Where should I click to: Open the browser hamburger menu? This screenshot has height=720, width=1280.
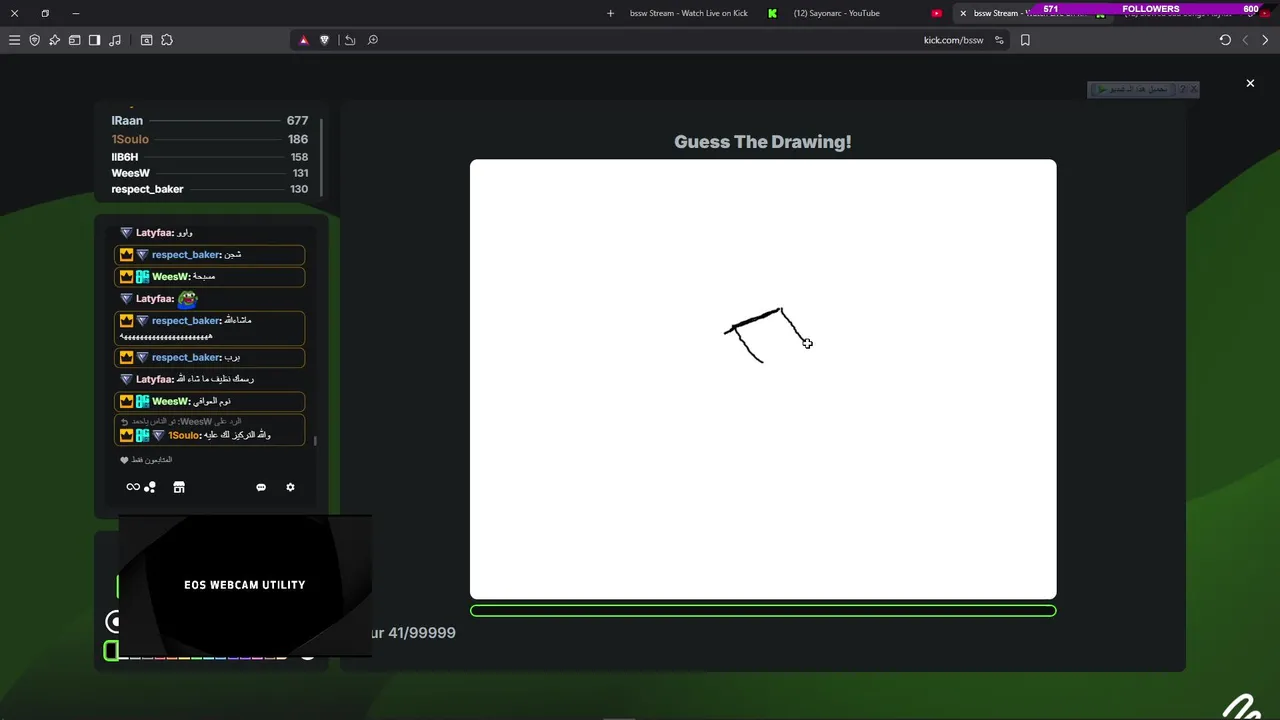[x=14, y=40]
